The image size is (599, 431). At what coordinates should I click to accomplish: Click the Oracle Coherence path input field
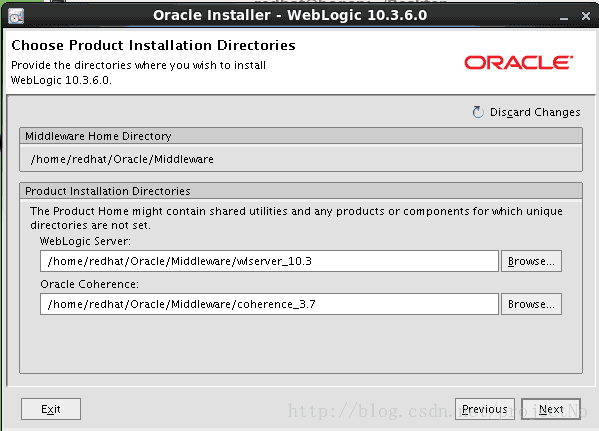coord(269,304)
